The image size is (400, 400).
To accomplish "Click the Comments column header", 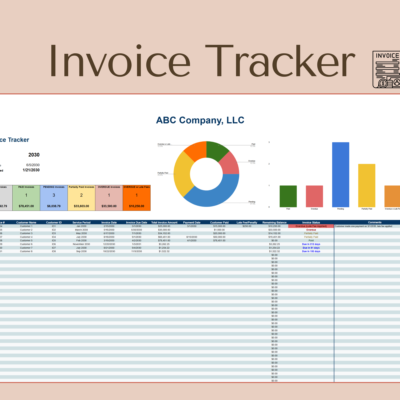I will tap(375, 222).
